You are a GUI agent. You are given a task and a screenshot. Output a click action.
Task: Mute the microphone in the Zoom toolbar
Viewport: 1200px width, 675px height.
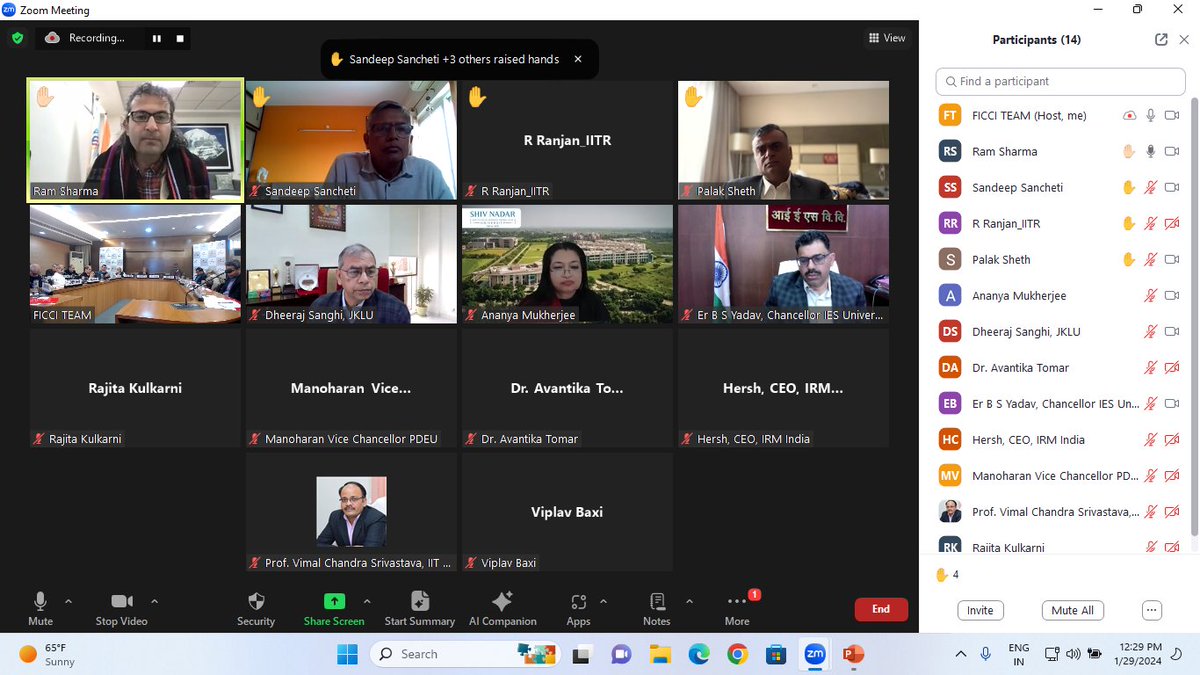[x=41, y=608]
